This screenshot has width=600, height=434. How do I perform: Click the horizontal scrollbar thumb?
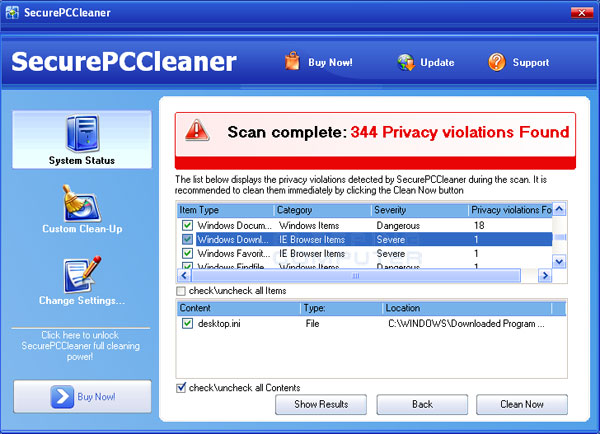click(x=356, y=276)
